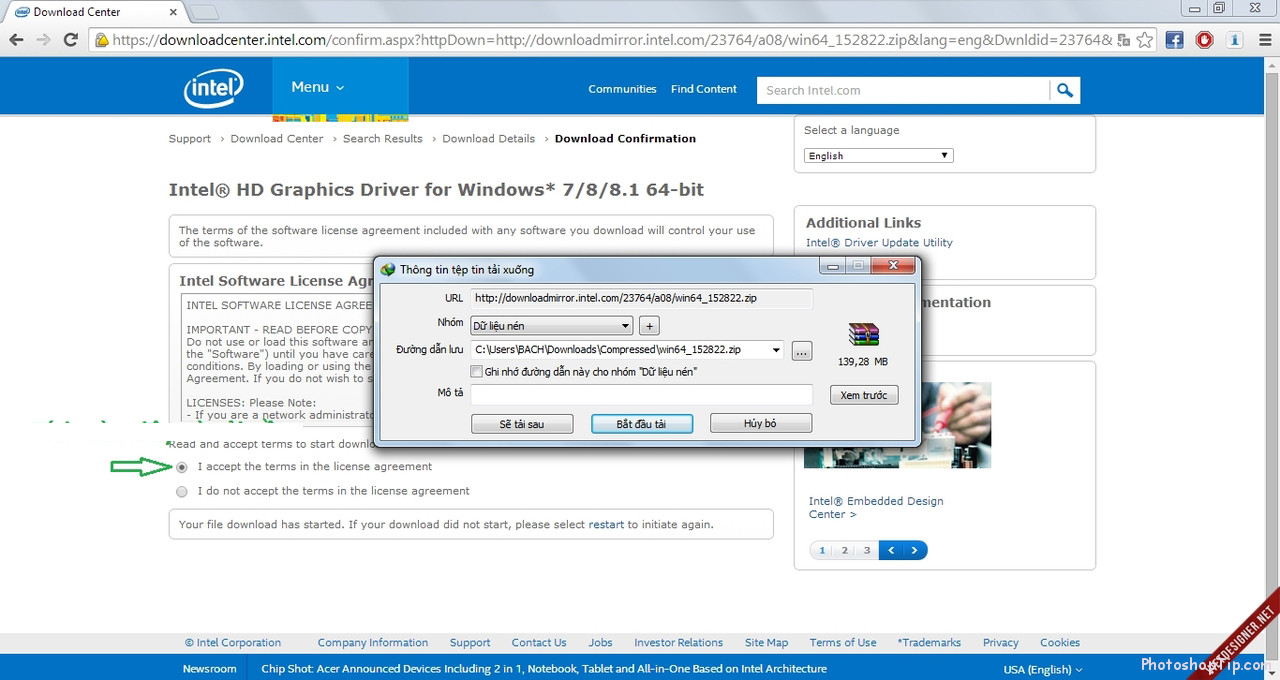Go to carousel page 2

[845, 551]
